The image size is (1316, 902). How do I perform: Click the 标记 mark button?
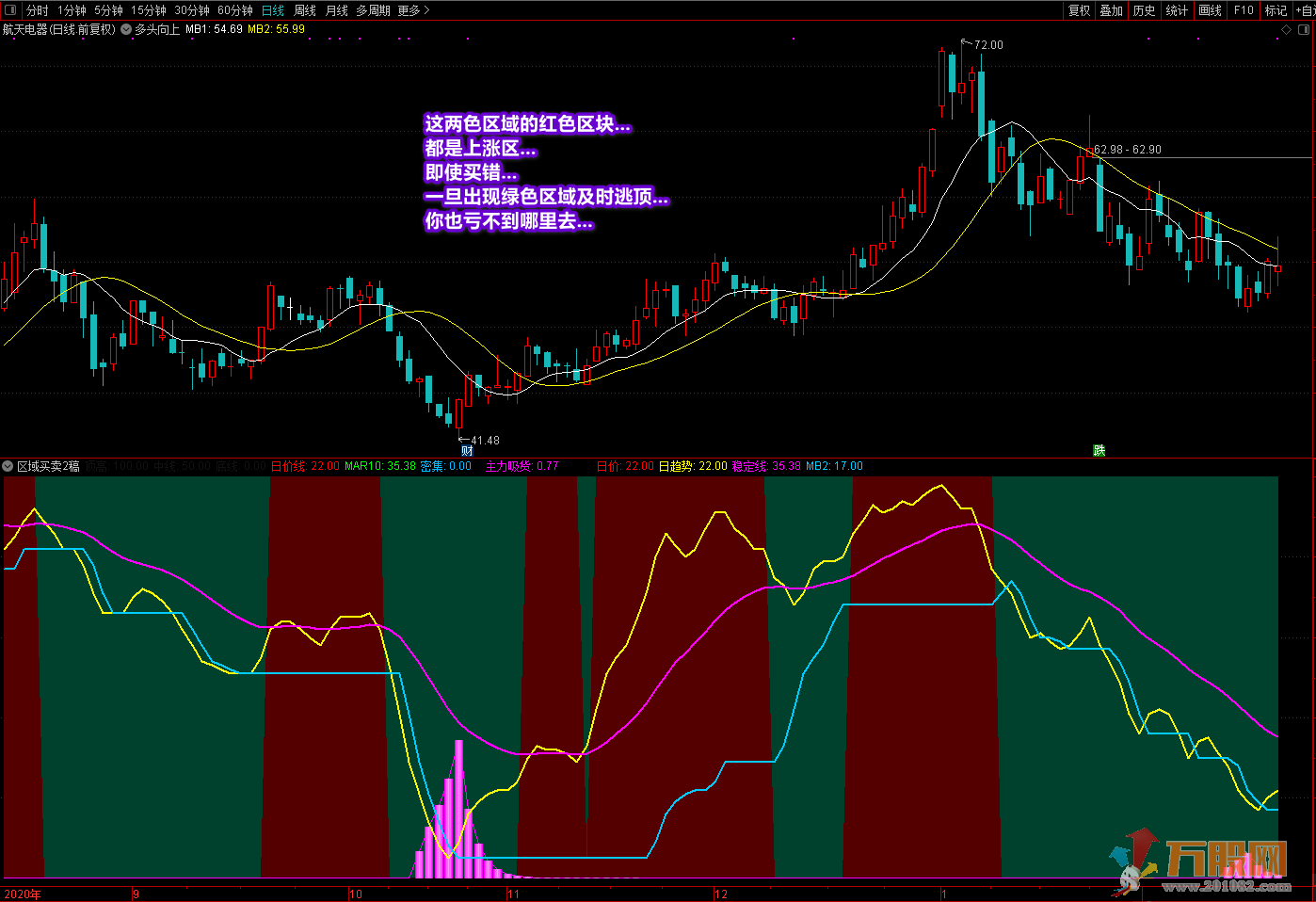tap(1276, 10)
